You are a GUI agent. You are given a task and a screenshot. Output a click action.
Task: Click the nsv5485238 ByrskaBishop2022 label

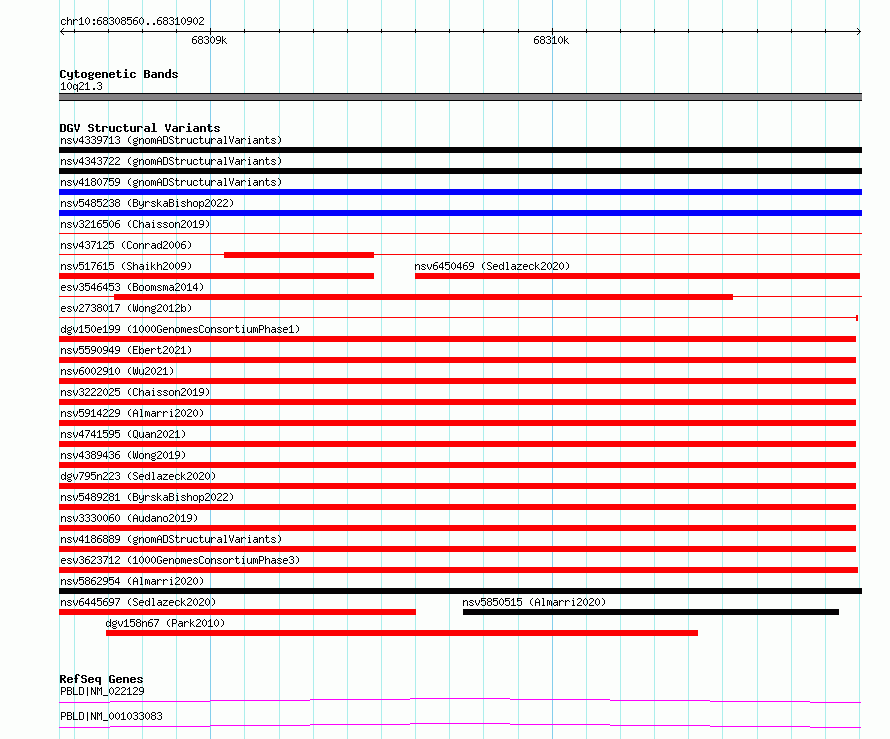[x=147, y=203]
